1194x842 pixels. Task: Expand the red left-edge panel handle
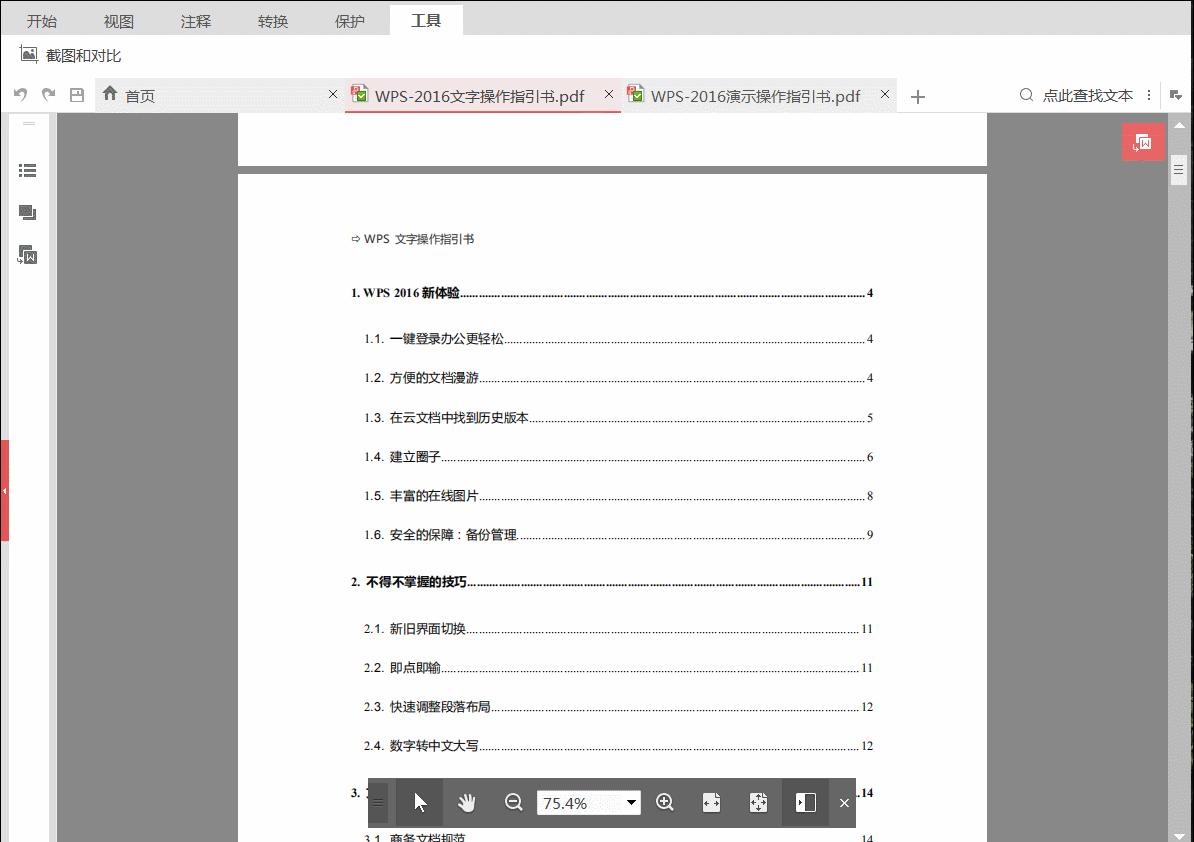pos(5,491)
